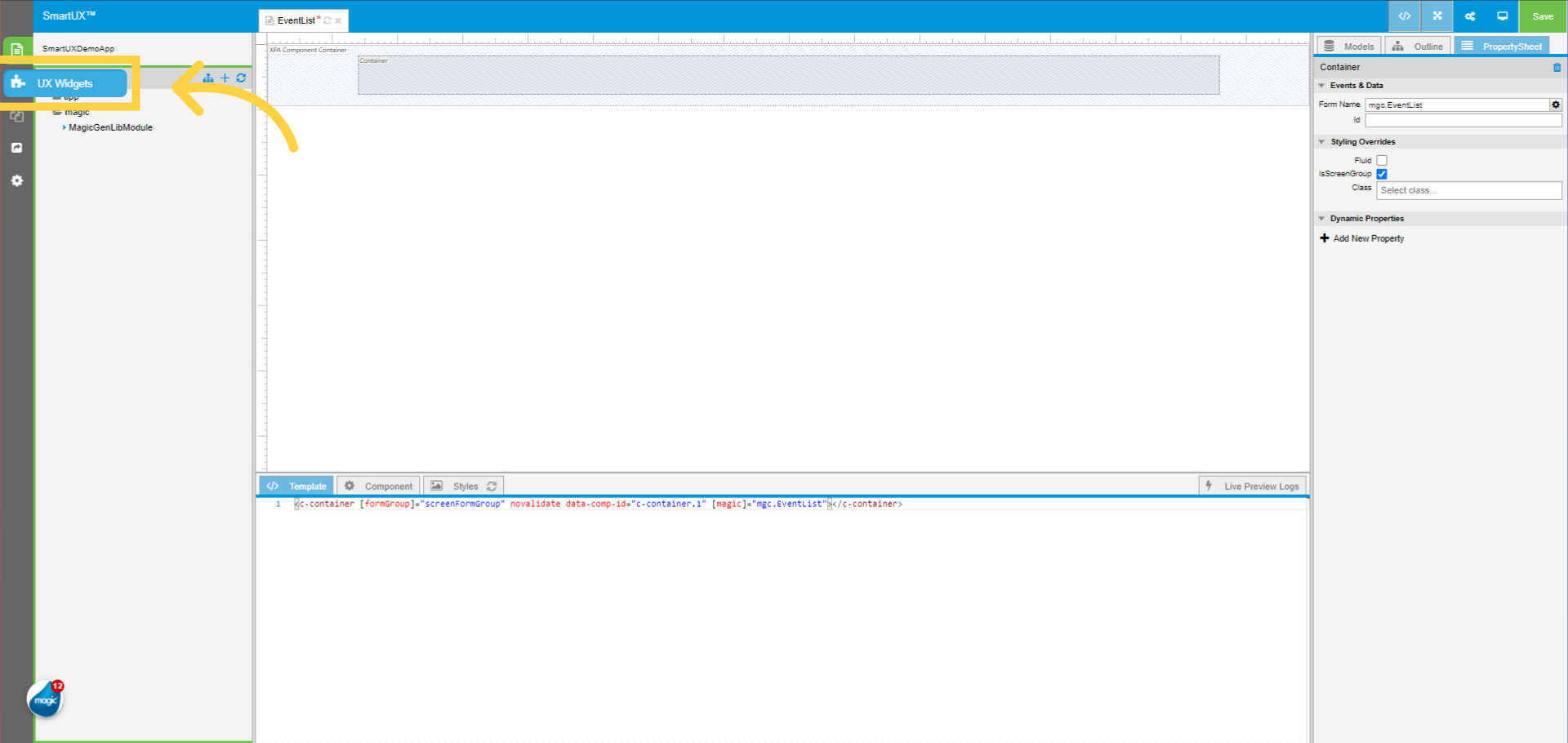Click the Save button
The height and width of the screenshot is (743, 1568).
click(x=1542, y=16)
